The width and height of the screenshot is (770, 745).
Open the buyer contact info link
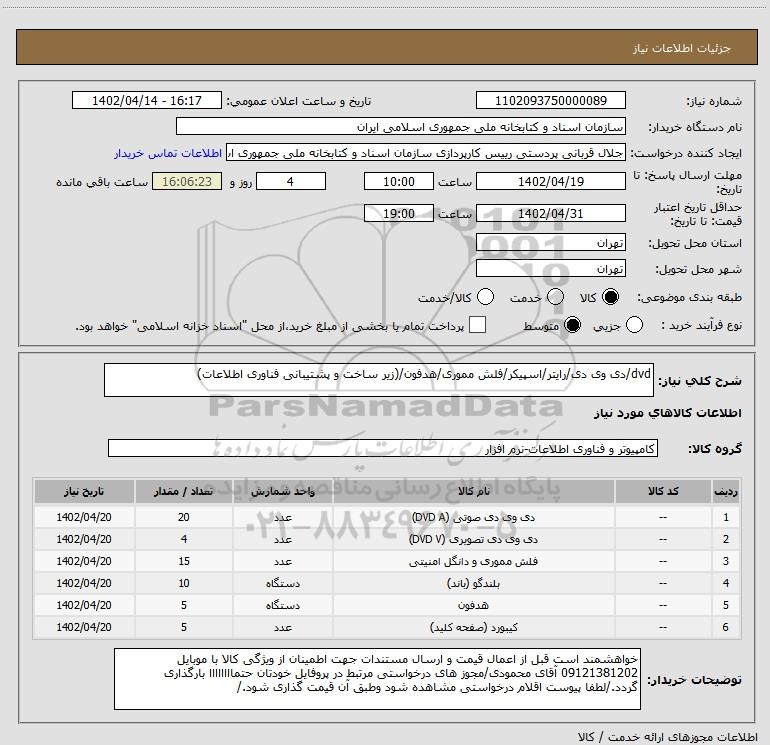point(168,153)
